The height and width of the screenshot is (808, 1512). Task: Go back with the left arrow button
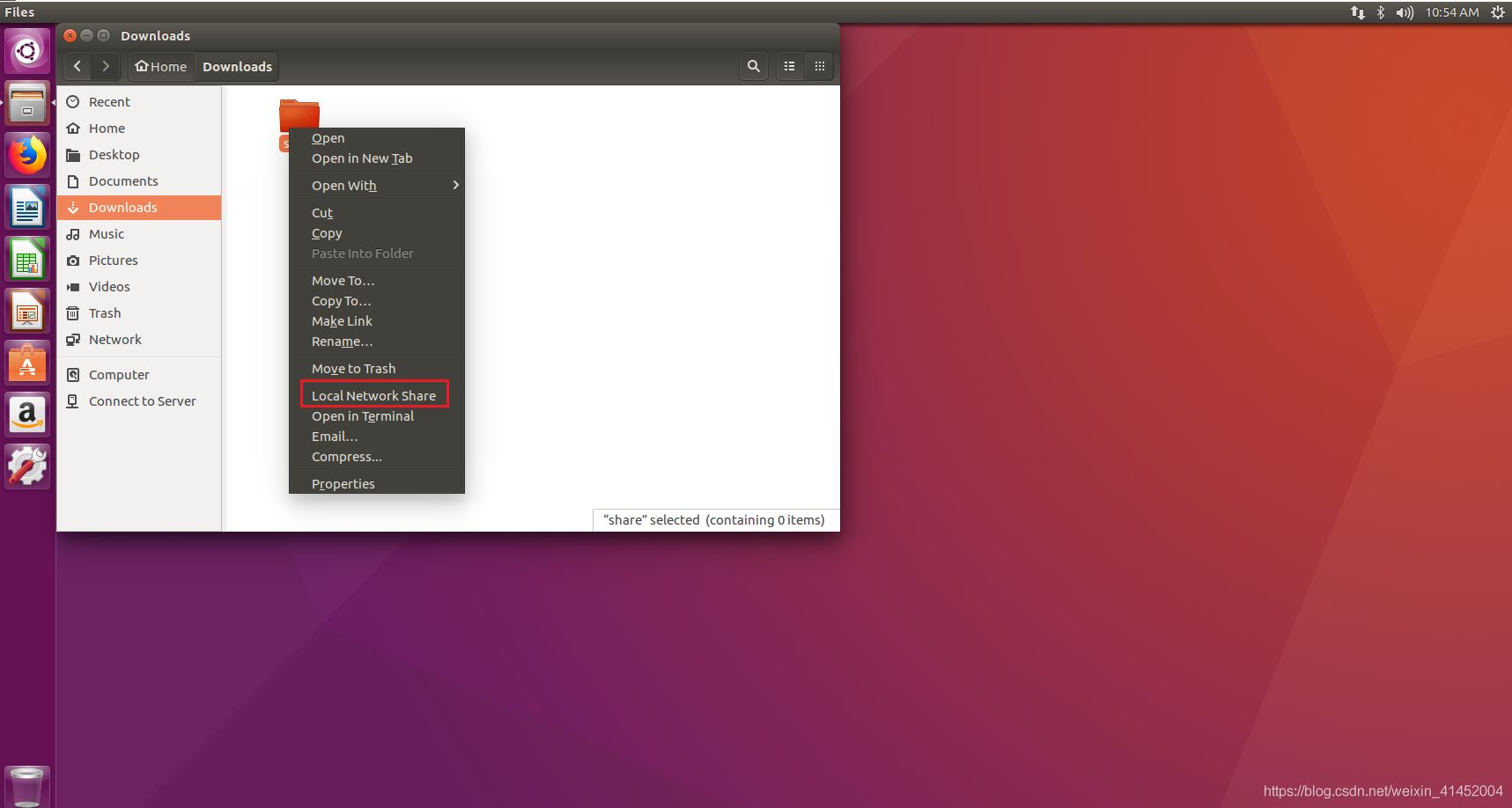pos(77,66)
